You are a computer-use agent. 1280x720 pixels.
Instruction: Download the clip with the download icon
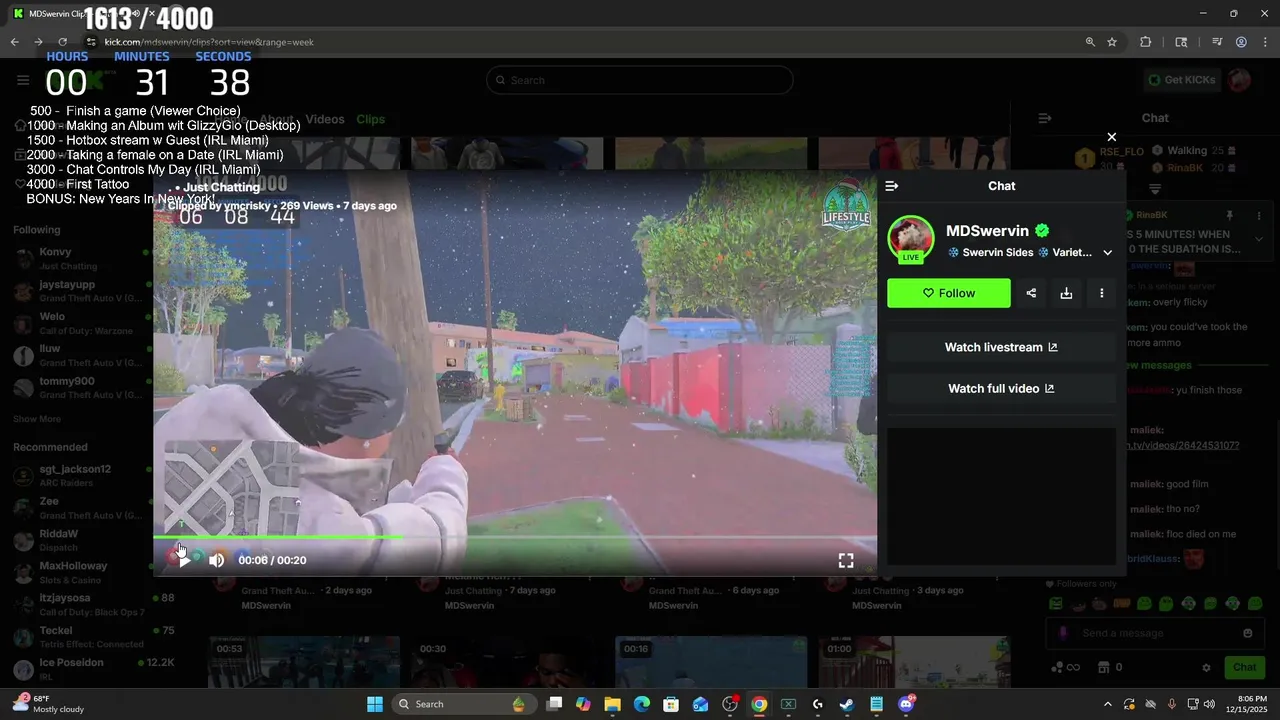1066,293
